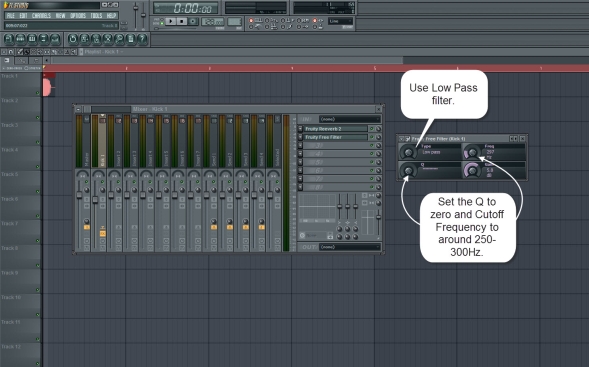Toggle the Kick 1 mixer track mute LED
The width and height of the screenshot is (589, 367).
click(x=102, y=182)
